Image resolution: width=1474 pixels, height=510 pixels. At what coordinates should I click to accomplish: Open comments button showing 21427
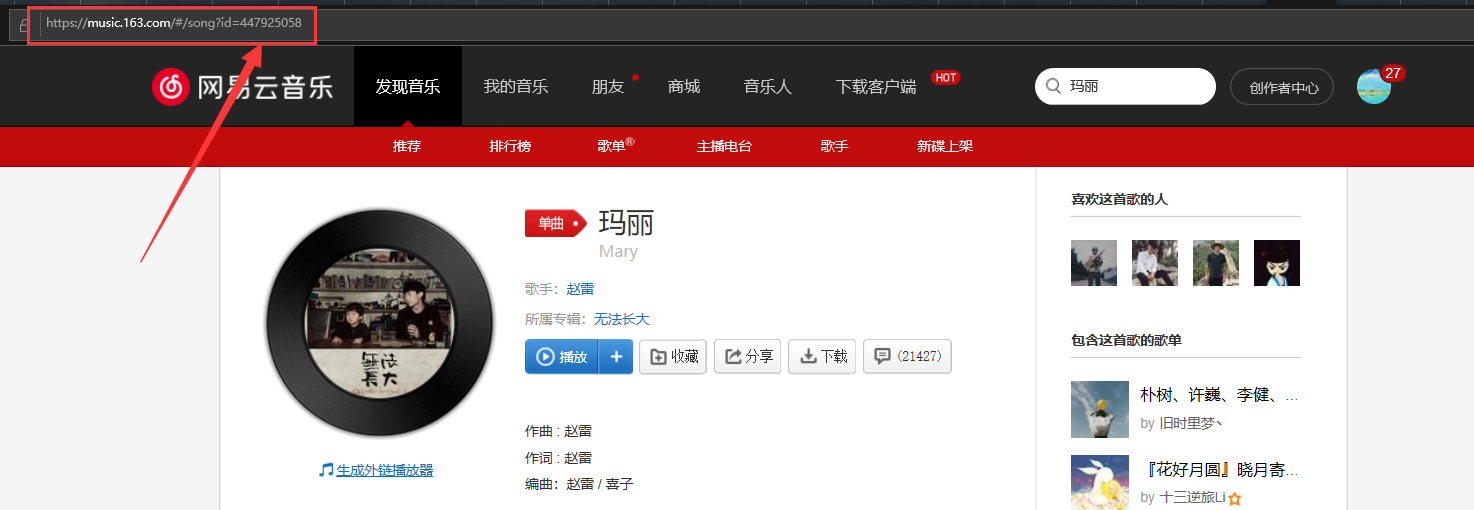coord(907,356)
